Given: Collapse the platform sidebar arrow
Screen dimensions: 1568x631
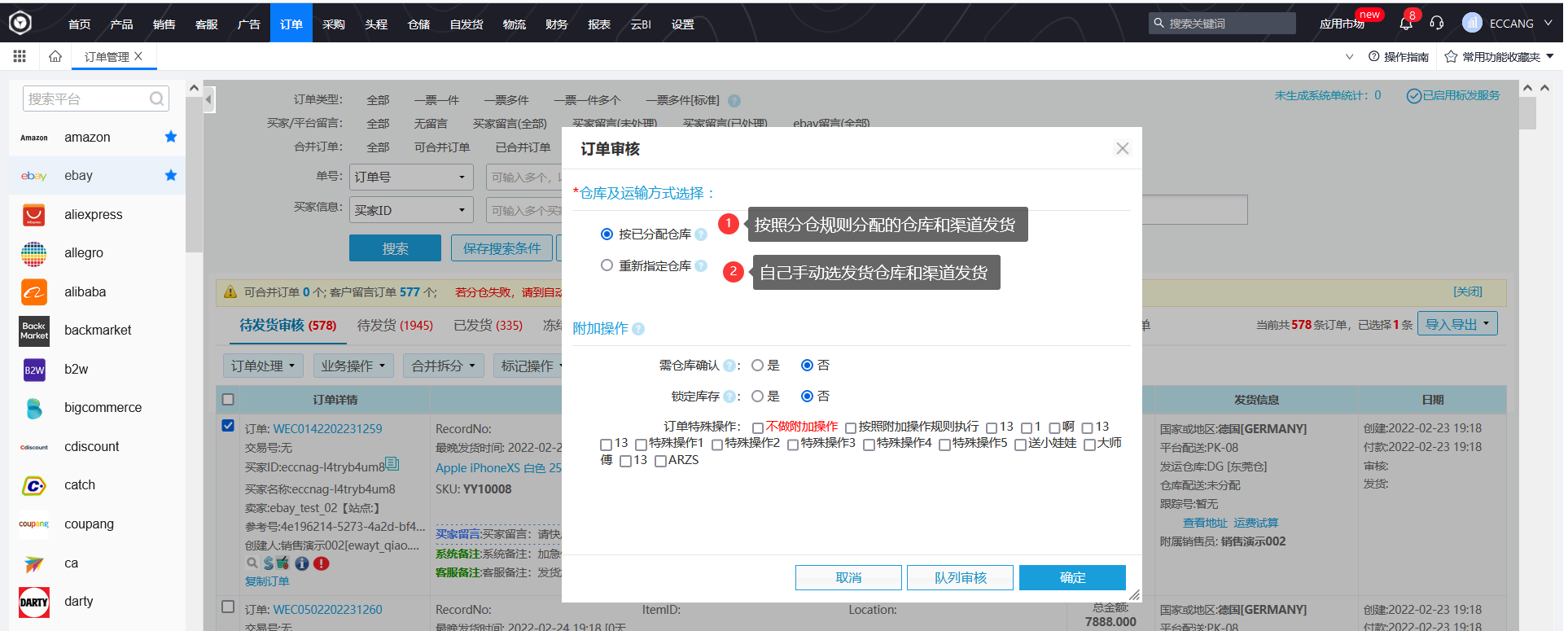Looking at the screenshot, I should pyautogui.click(x=209, y=100).
